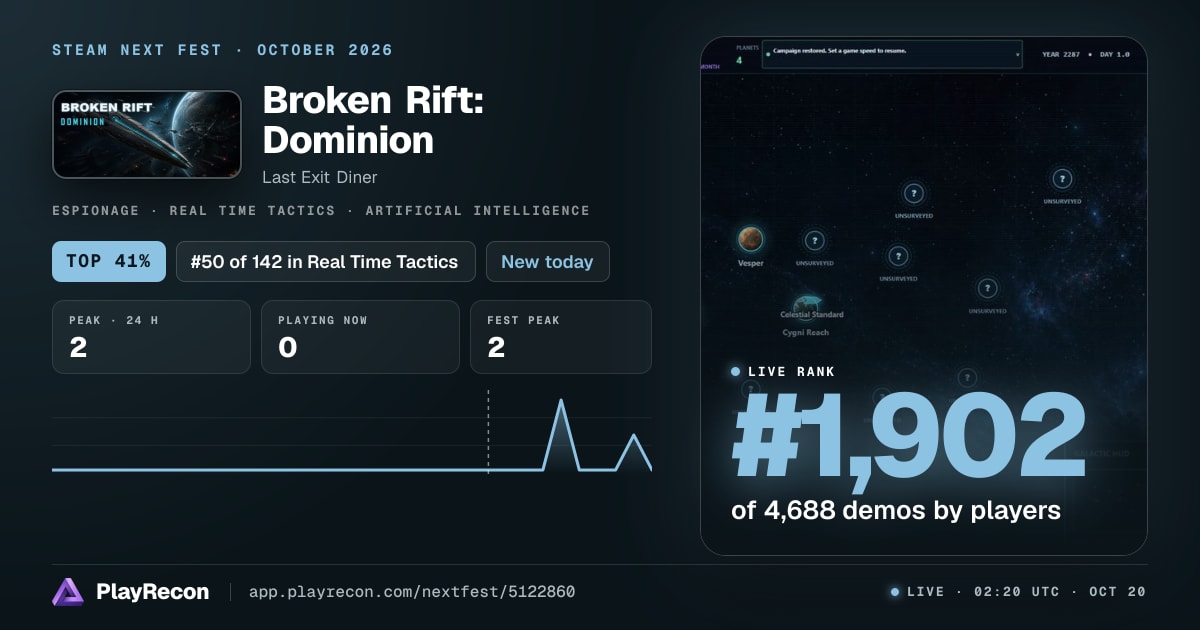Click the ESPIONAGE tag
This screenshot has width=1200, height=630.
pyautogui.click(x=96, y=211)
